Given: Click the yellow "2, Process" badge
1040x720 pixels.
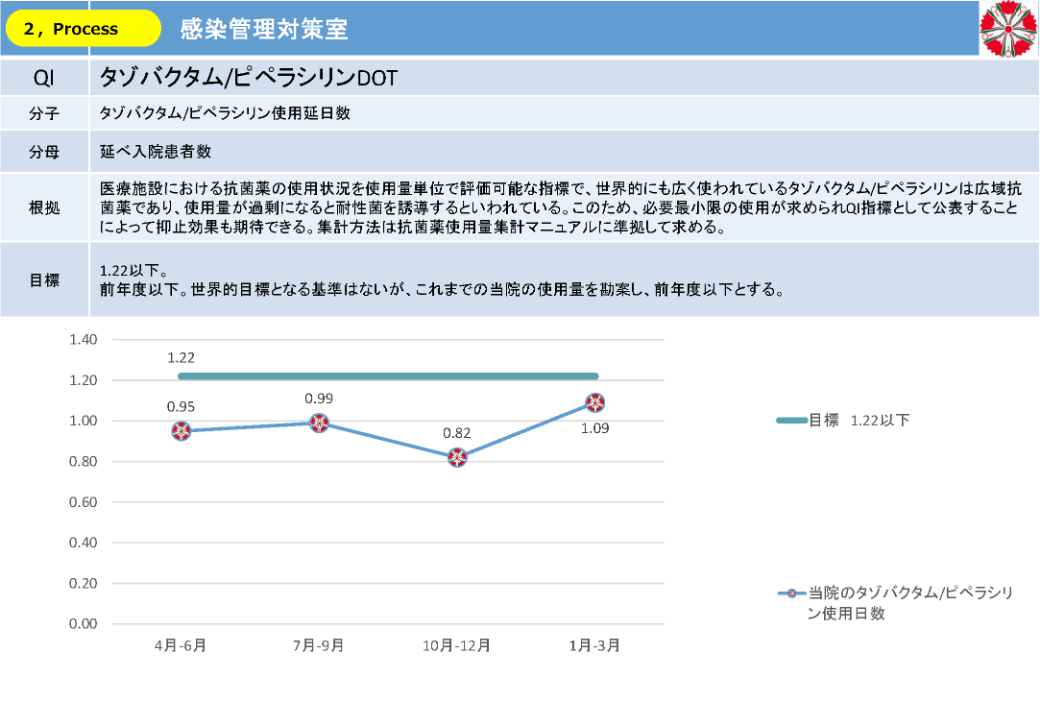Looking at the screenshot, I should (x=84, y=29).
